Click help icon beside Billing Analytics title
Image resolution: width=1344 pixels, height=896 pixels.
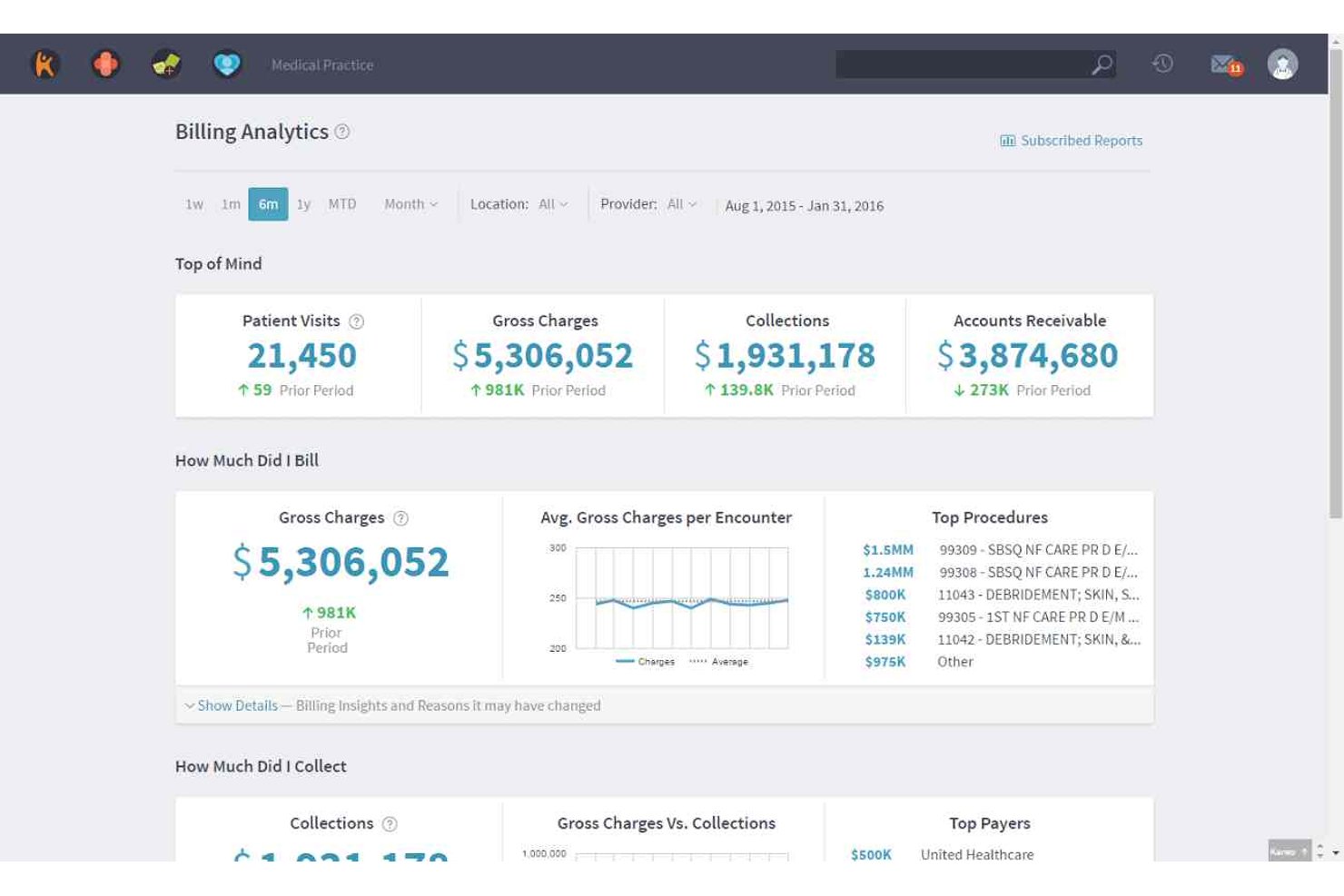coord(342,132)
